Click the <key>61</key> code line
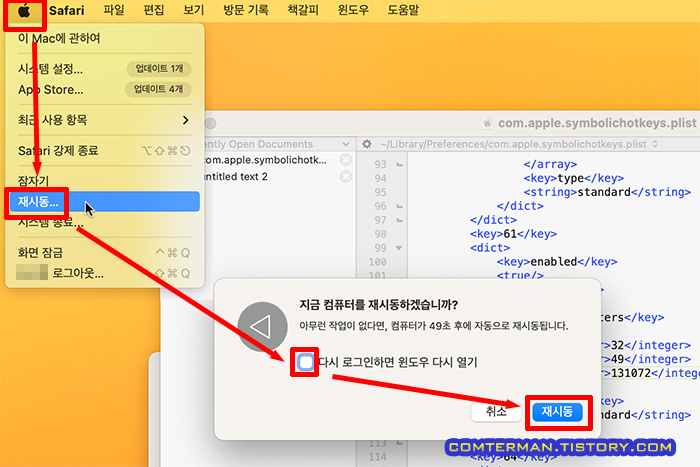The width and height of the screenshot is (700, 467). [513, 234]
